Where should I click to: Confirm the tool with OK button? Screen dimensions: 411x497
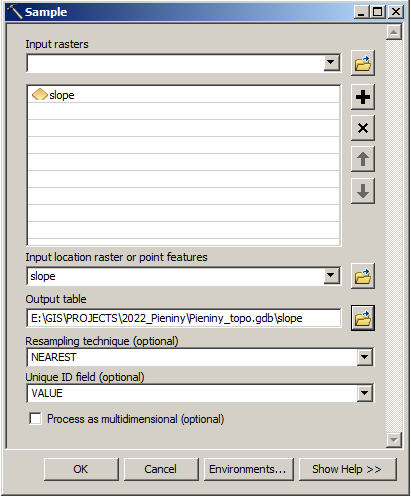(x=81, y=469)
